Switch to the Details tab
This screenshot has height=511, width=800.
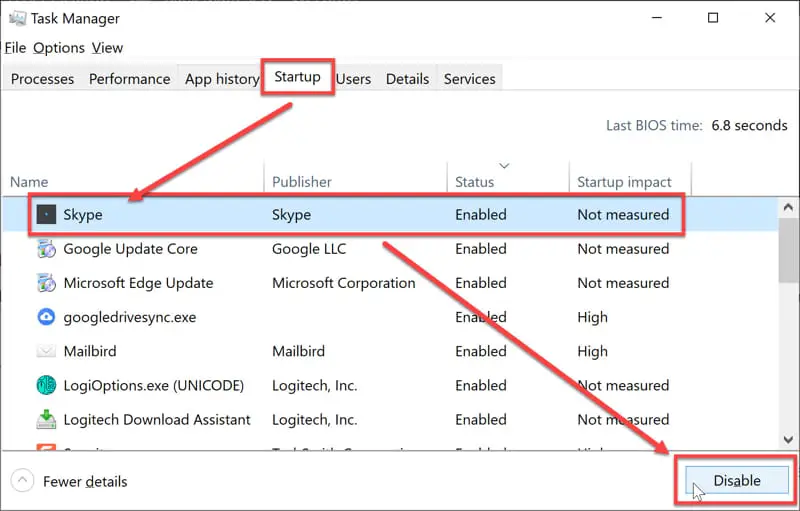tap(407, 79)
